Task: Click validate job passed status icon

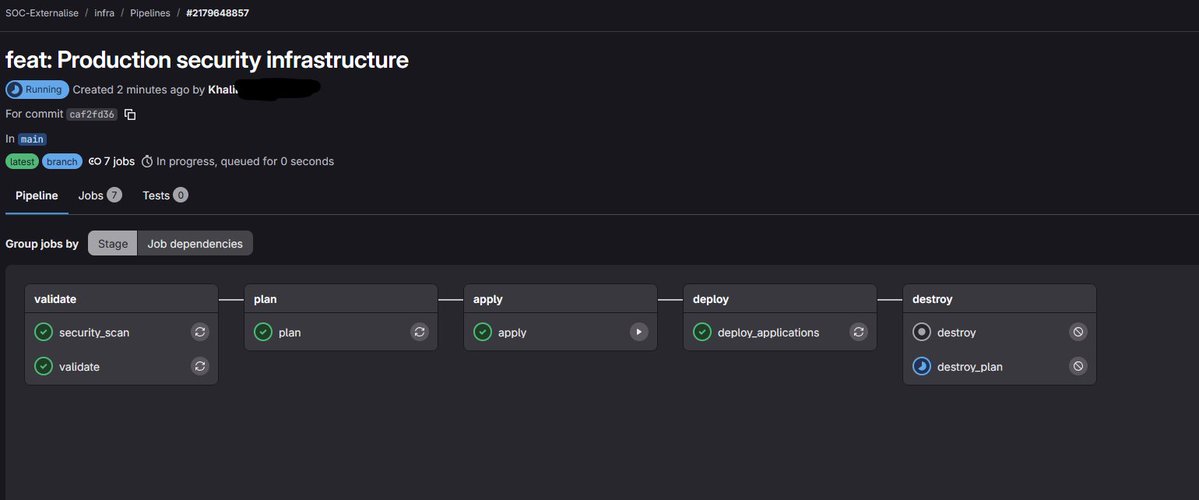Action: tap(44, 367)
